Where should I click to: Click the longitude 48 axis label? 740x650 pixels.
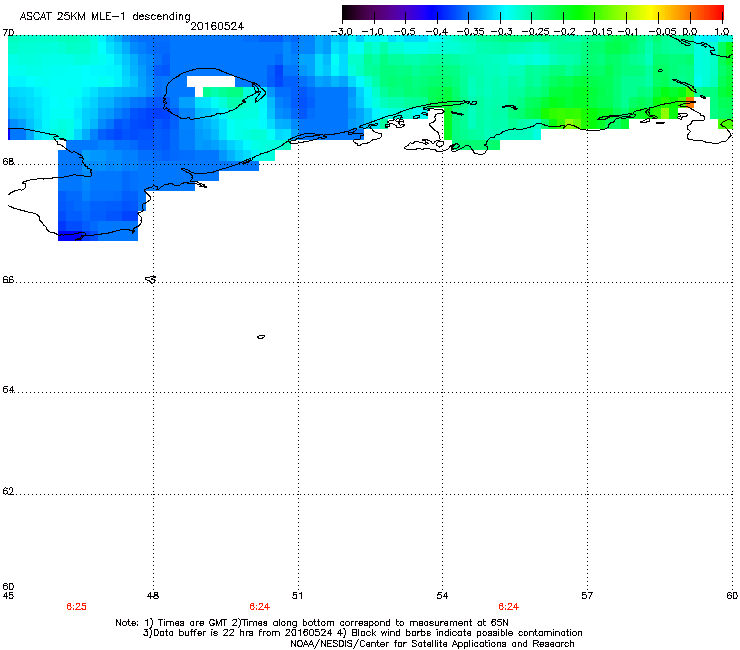click(153, 596)
